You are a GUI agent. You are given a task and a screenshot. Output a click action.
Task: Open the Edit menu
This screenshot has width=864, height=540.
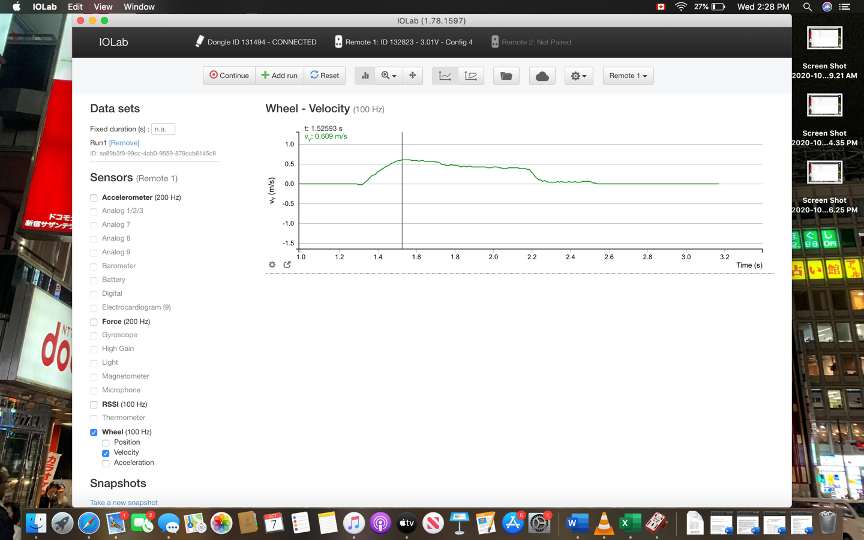click(x=75, y=7)
